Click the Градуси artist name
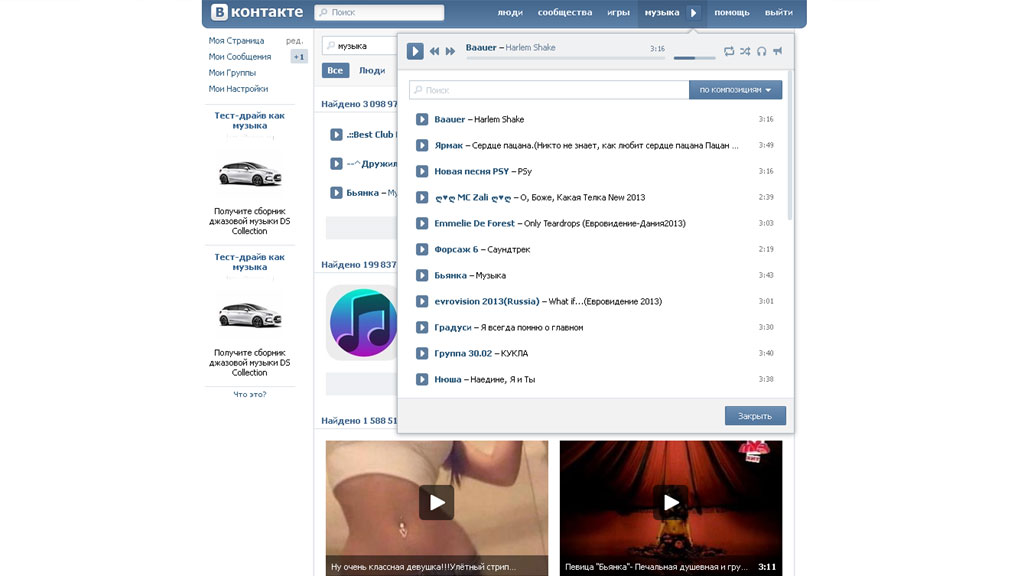This screenshot has height=576, width=1024. [453, 327]
